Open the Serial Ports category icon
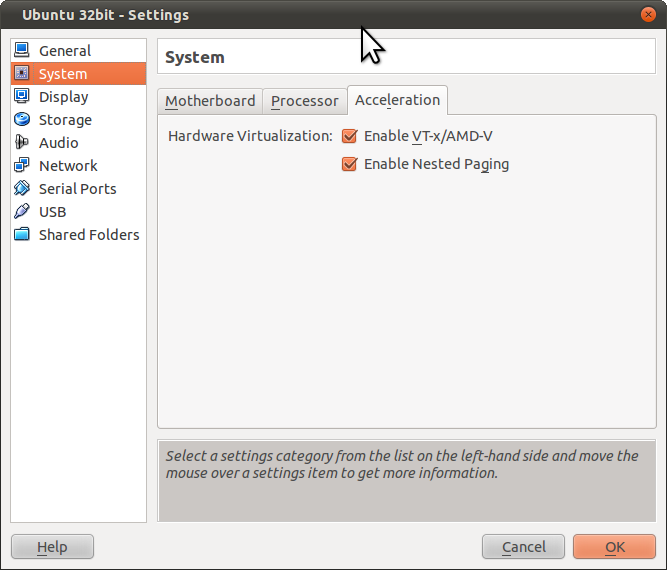 coord(22,189)
